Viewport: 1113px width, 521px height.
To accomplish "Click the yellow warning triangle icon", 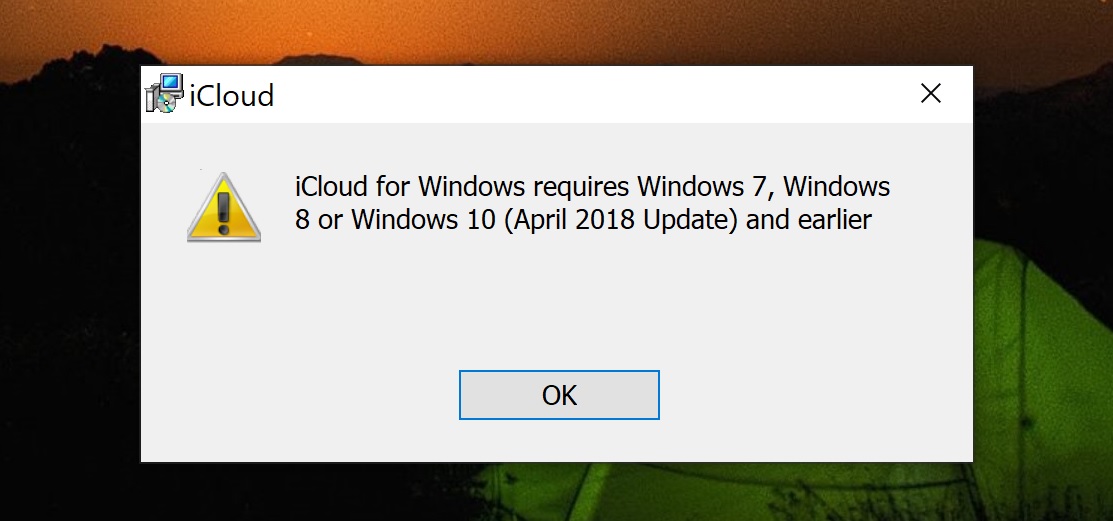I will point(224,208).
